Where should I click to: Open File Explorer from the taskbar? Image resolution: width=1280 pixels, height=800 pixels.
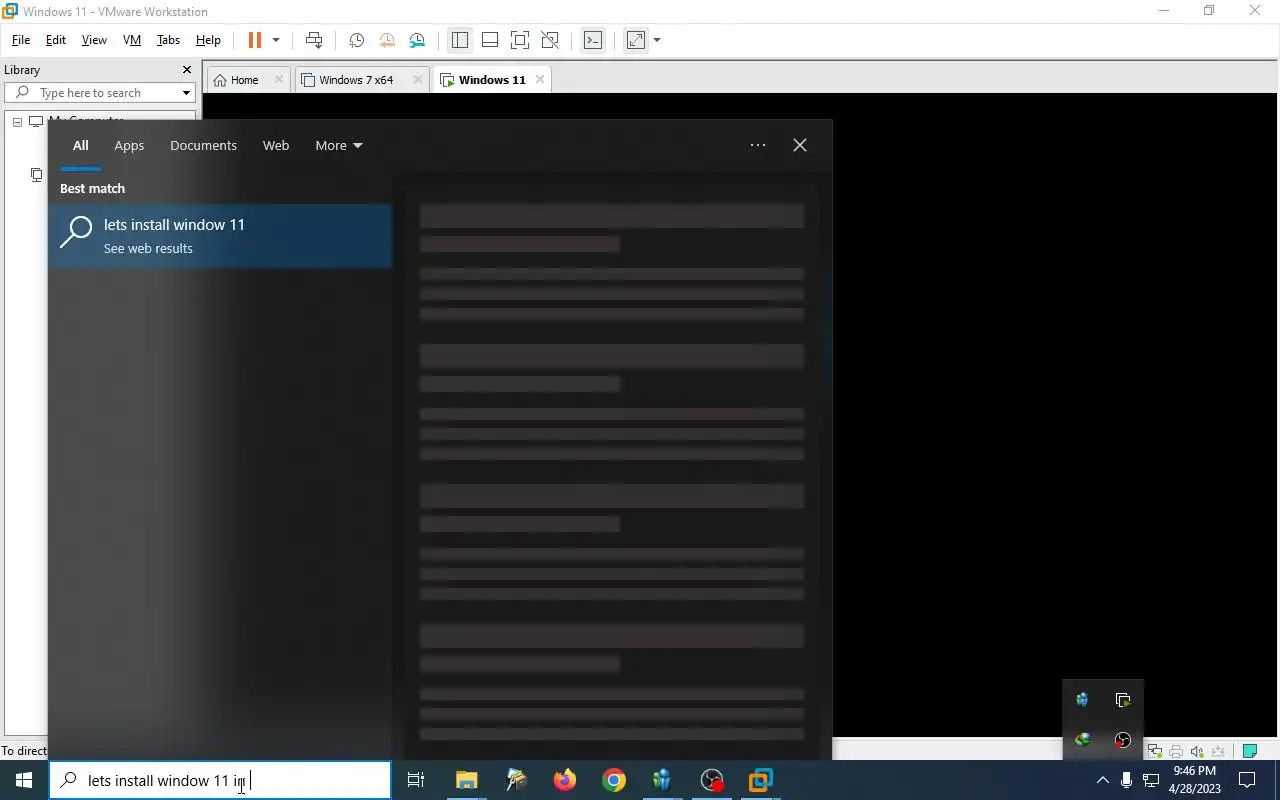click(x=466, y=780)
